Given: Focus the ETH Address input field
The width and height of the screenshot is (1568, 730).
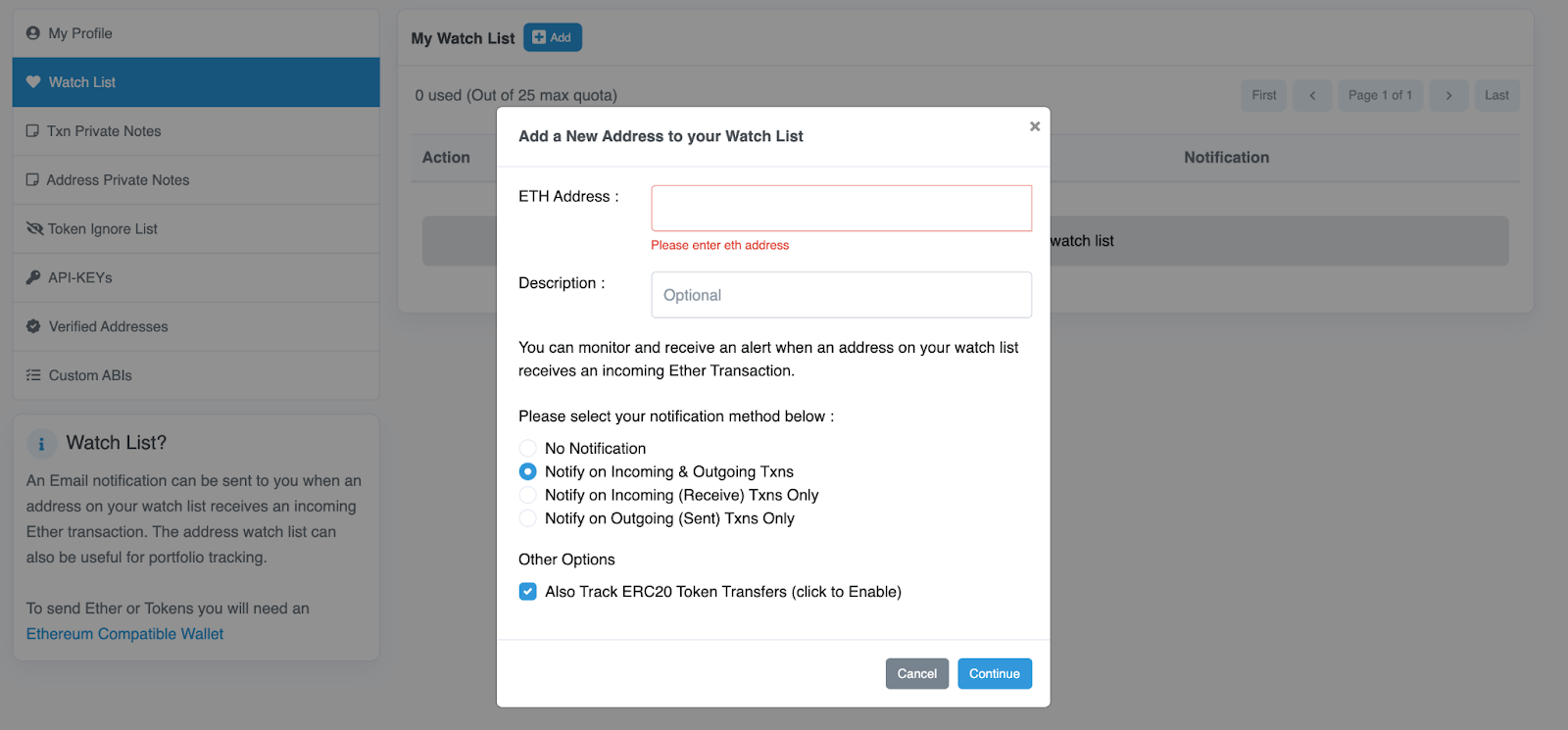Looking at the screenshot, I should pos(841,209).
